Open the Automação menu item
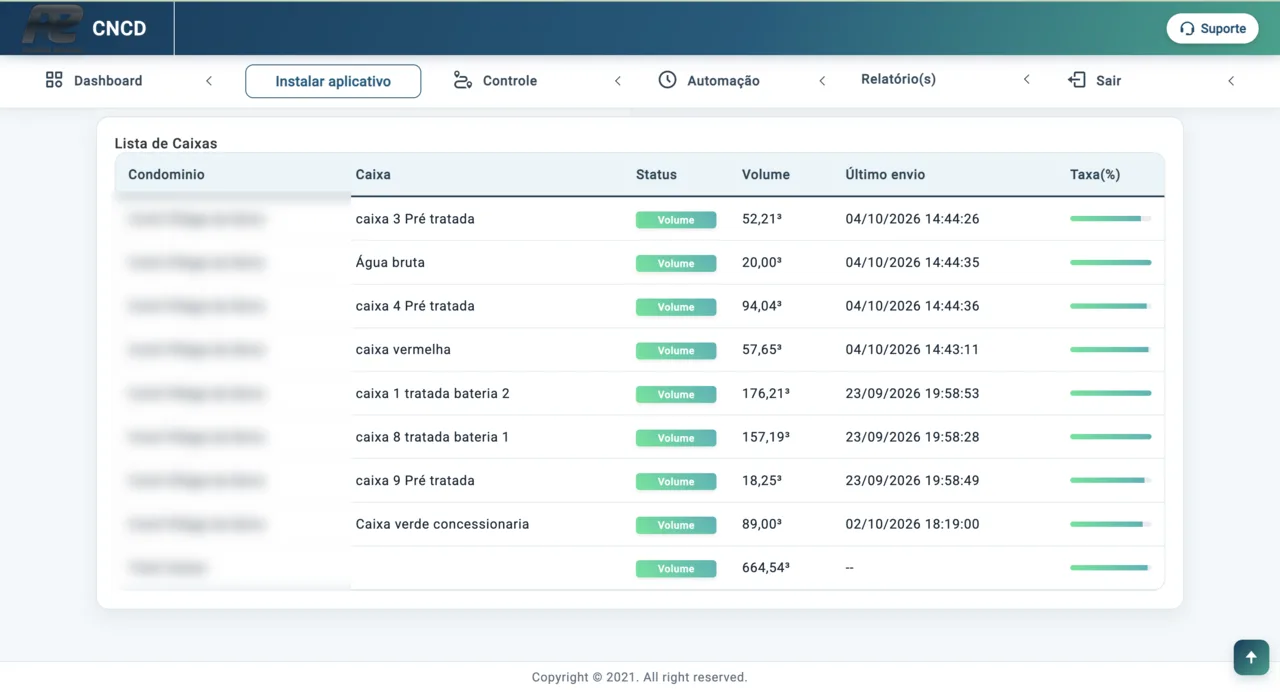Viewport: 1280px width, 693px height. 723,80
